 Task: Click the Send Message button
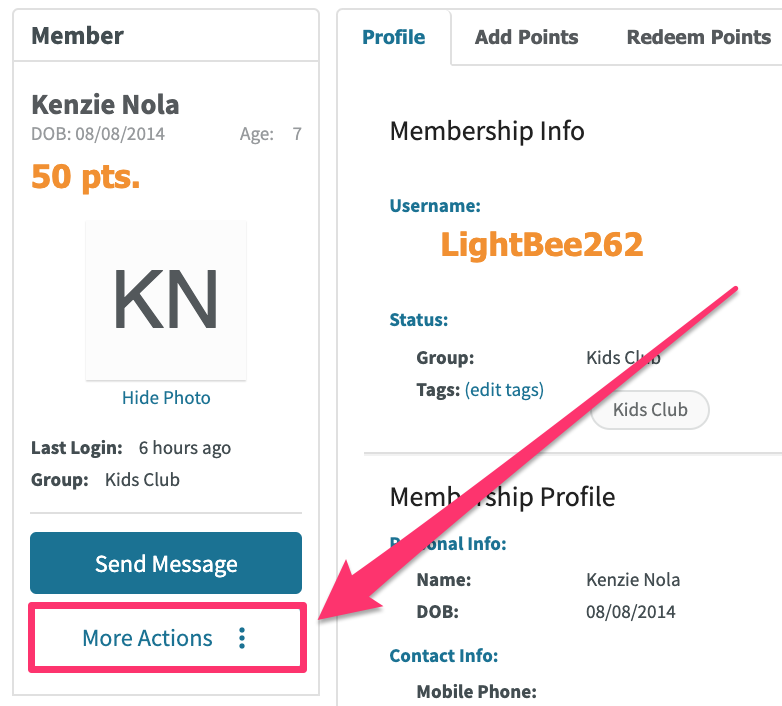166,563
